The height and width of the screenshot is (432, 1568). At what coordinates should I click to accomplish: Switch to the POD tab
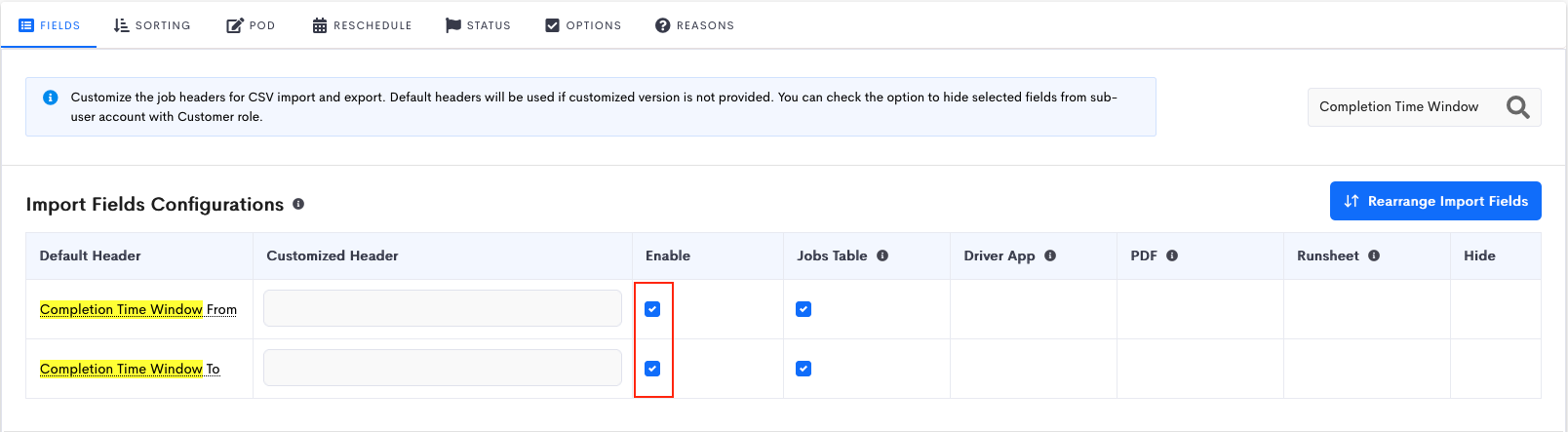251,25
